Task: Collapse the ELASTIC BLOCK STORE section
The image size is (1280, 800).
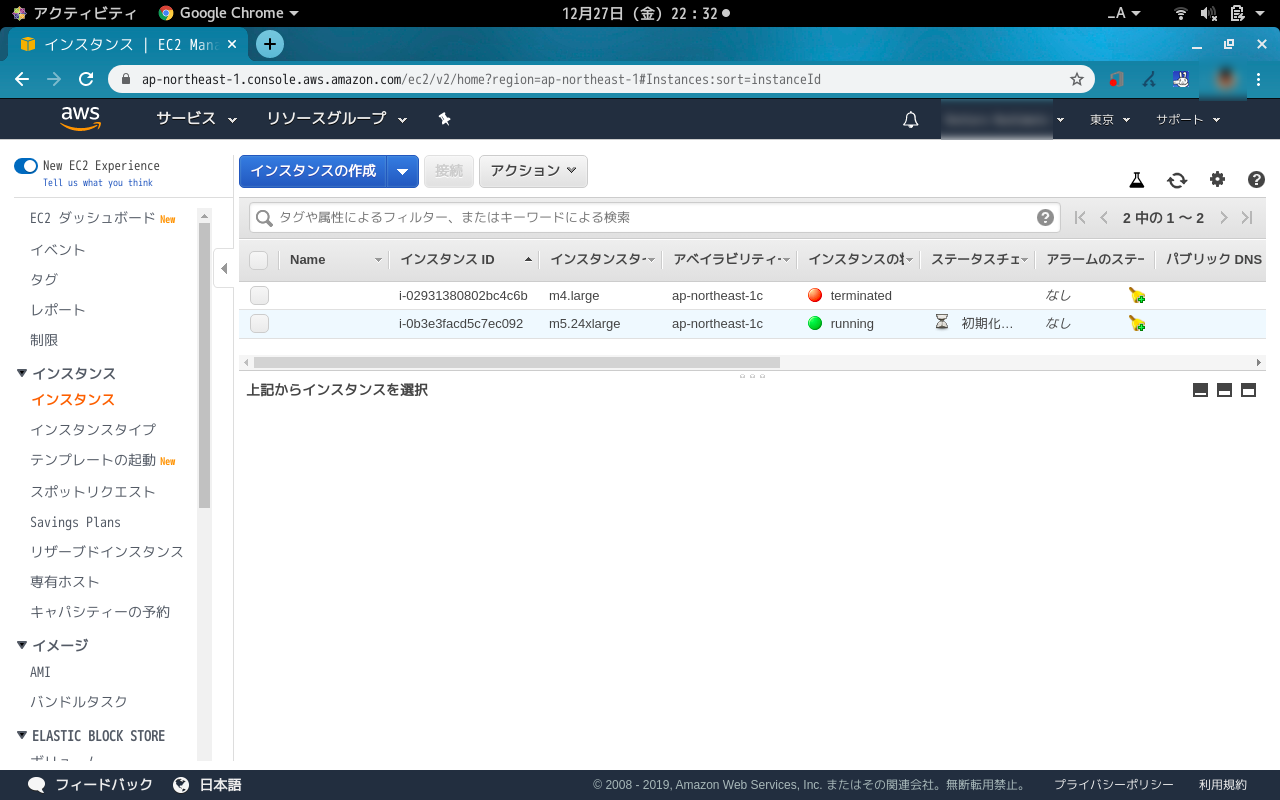Action: coord(22,735)
